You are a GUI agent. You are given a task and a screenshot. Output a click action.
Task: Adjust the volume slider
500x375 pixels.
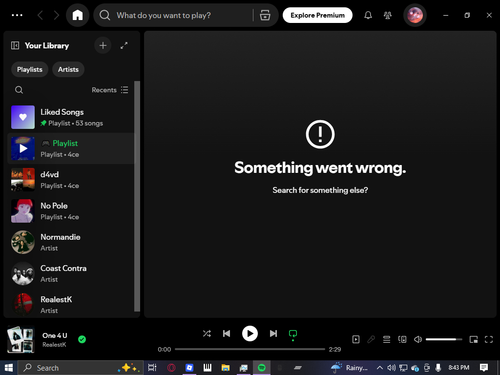(444, 339)
